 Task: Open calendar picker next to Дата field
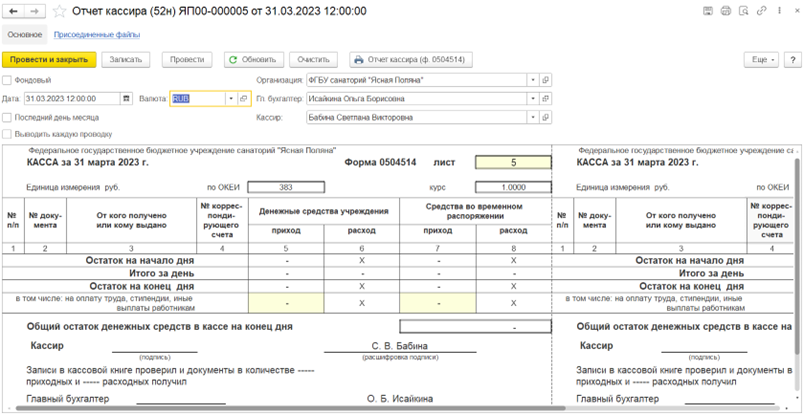click(x=125, y=99)
